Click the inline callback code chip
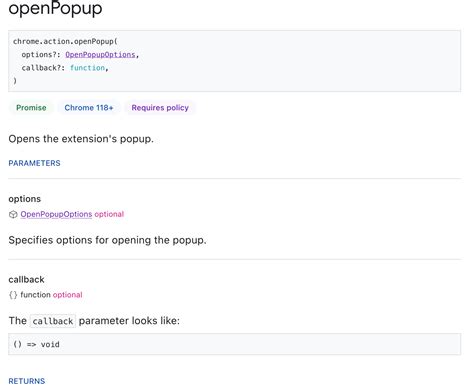The image size is (474, 389). 53,321
